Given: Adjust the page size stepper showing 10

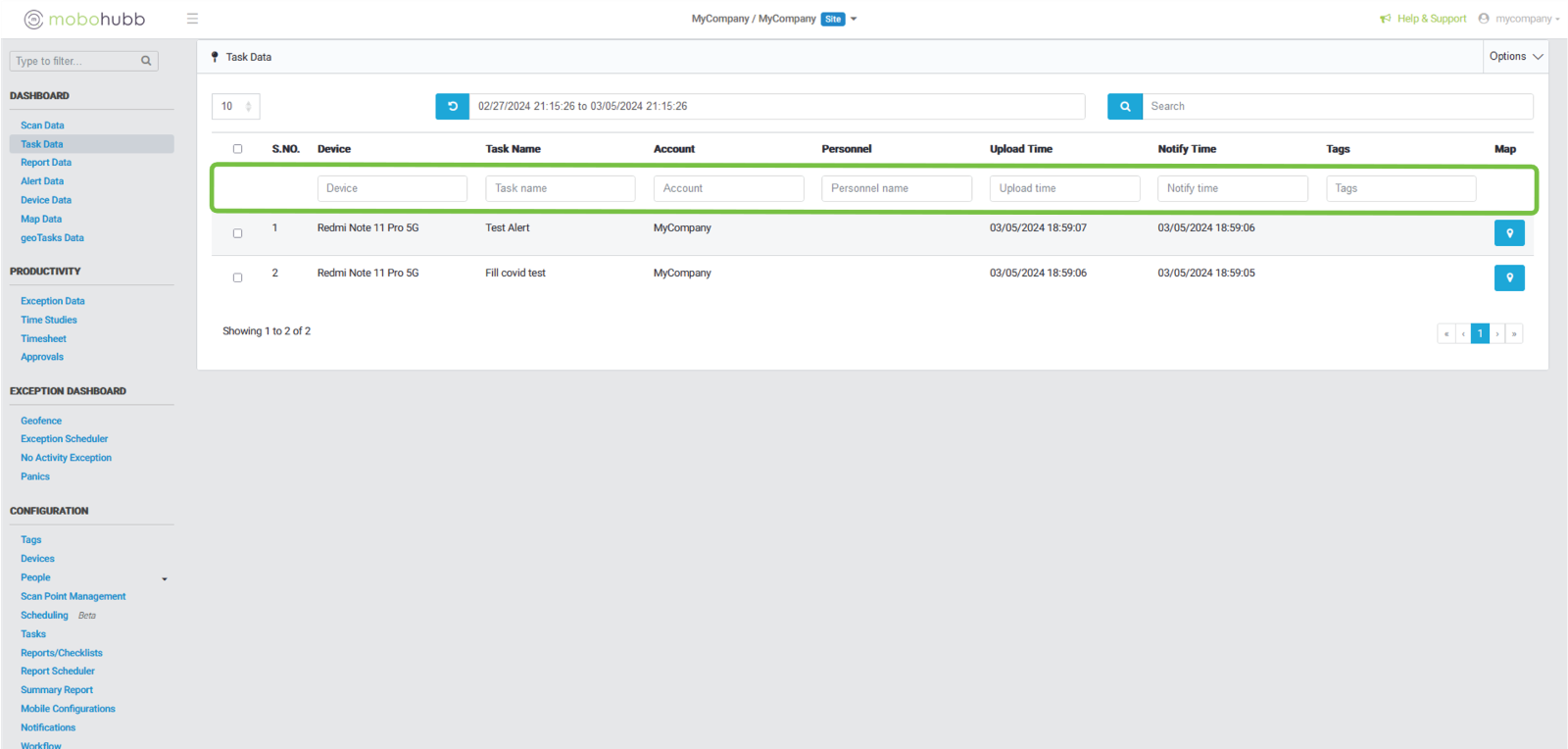Looking at the screenshot, I should click(x=248, y=106).
